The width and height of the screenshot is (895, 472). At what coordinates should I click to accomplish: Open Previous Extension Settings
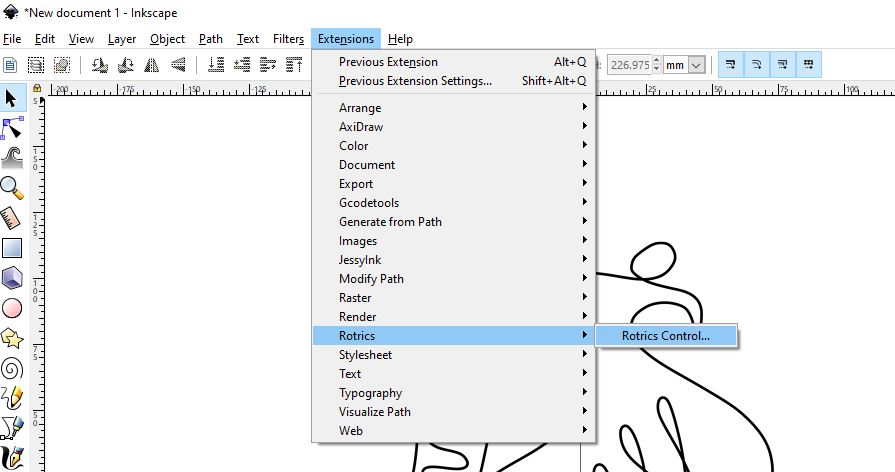(454, 81)
